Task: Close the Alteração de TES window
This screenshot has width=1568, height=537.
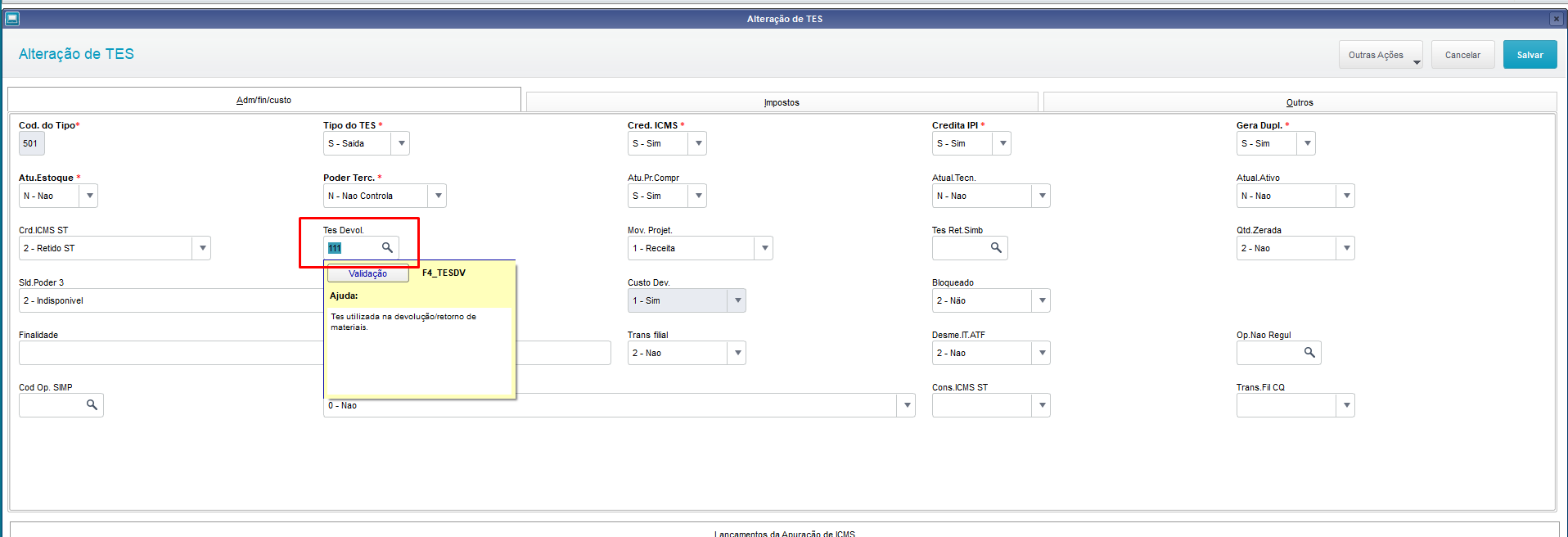Action: coord(1556,19)
